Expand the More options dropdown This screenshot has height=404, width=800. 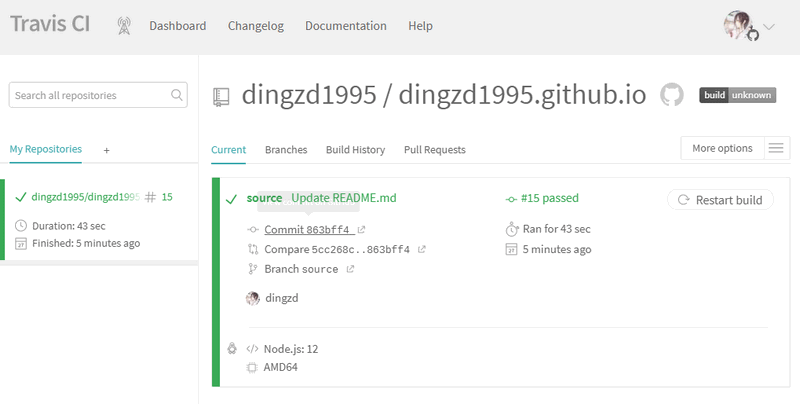click(722, 148)
